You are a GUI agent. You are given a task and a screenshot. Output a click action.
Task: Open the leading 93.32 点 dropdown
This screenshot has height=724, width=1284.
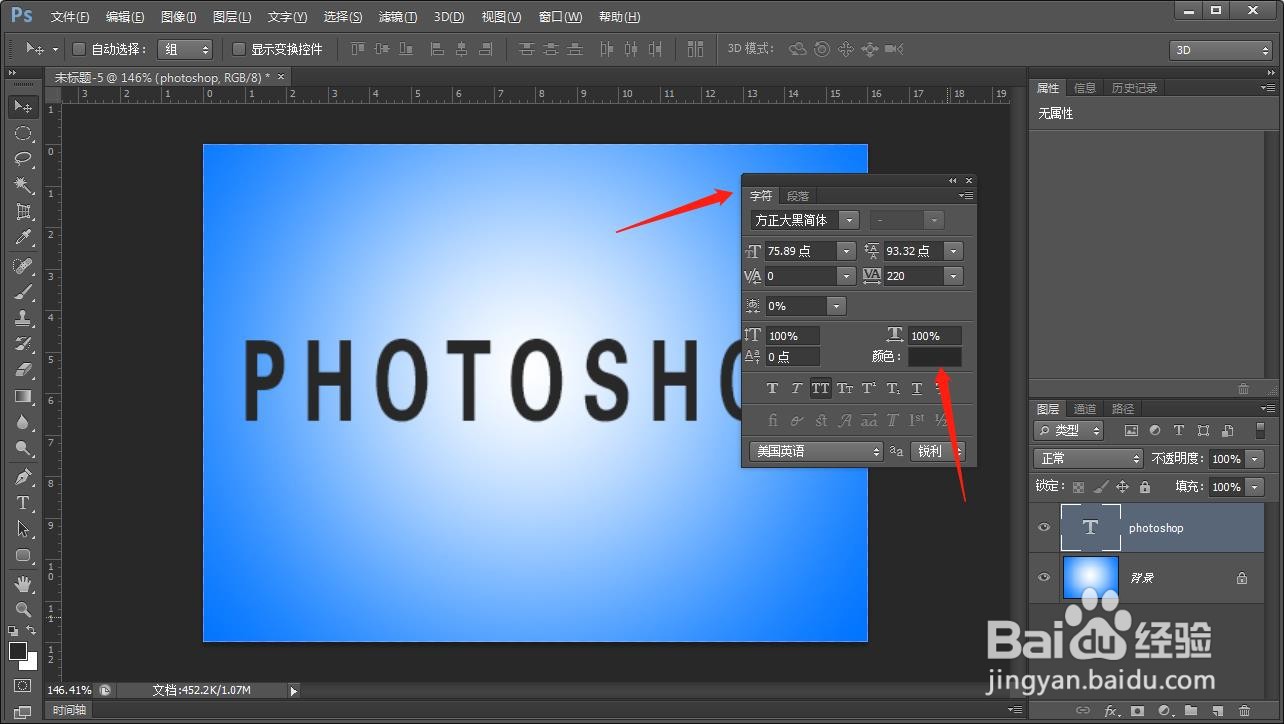[x=954, y=251]
